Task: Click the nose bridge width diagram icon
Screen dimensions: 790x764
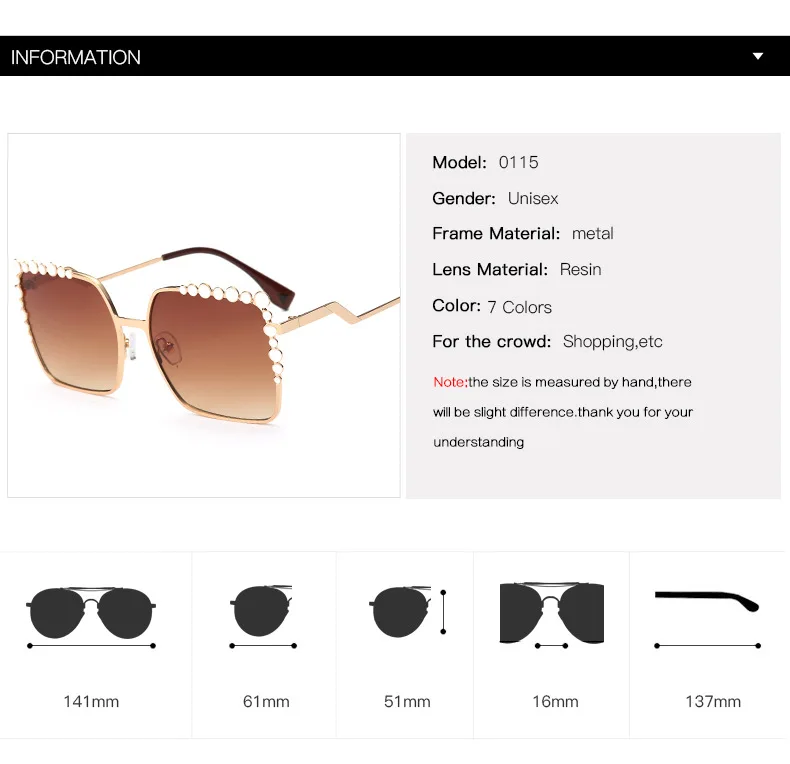Action: click(x=552, y=616)
